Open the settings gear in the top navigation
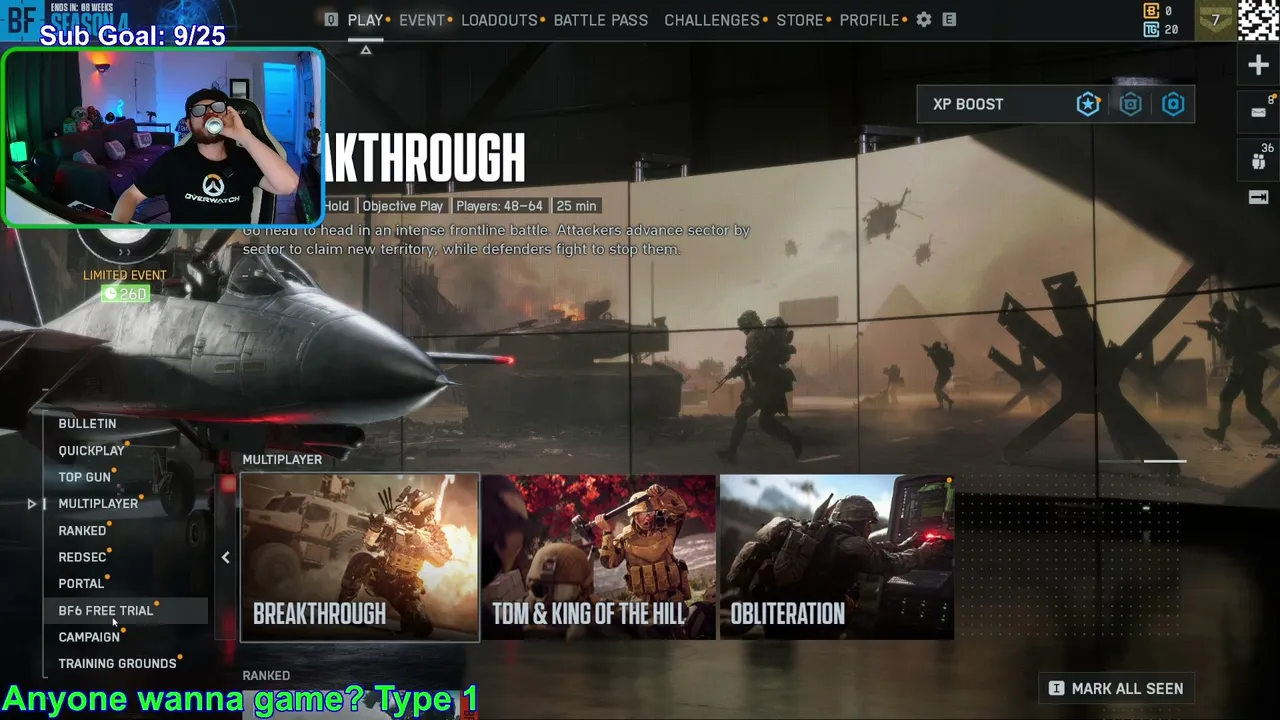1280x720 pixels. click(924, 20)
